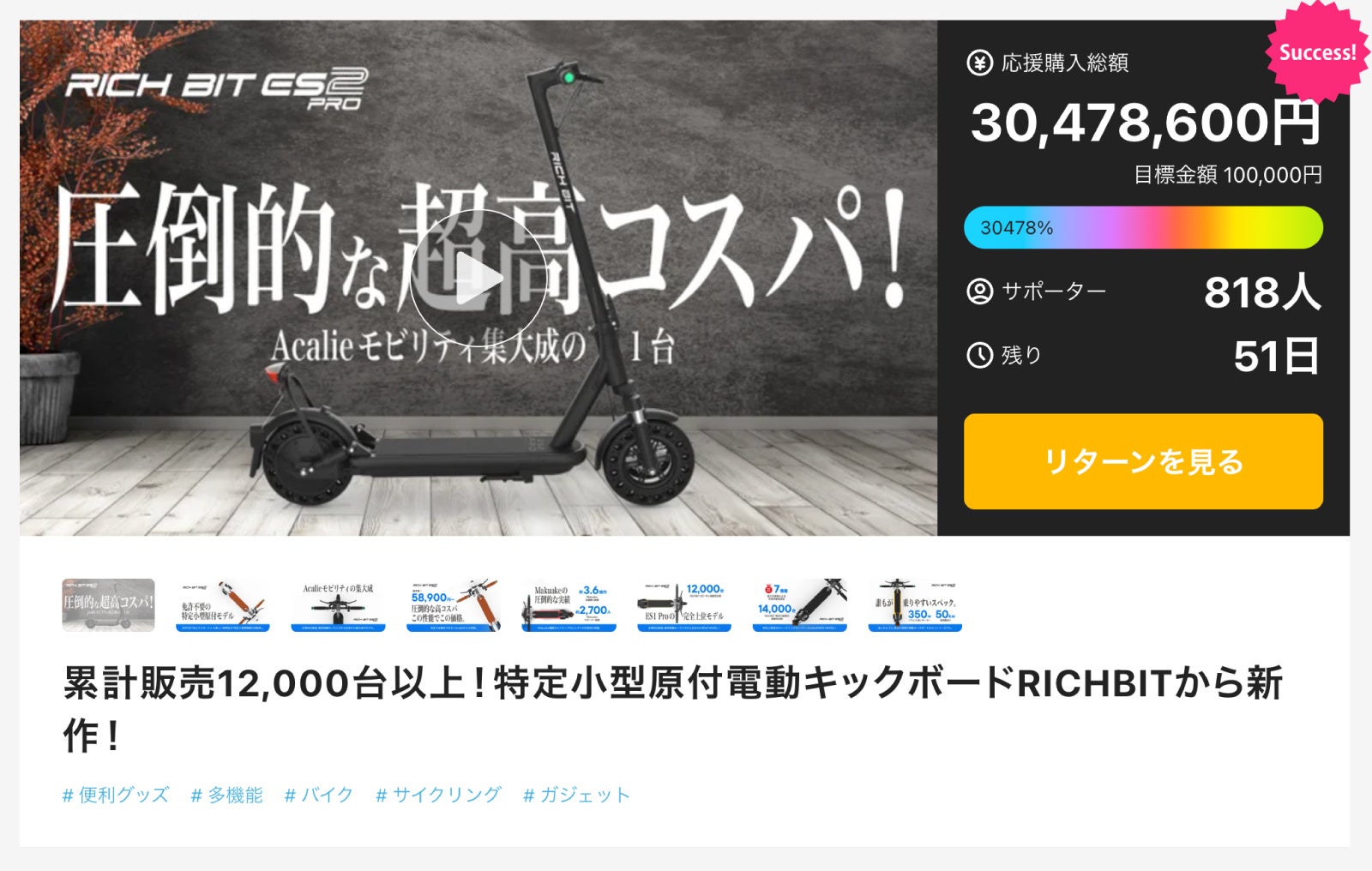Open the #便利グッズ tag
This screenshot has width=1372, height=871.
point(116,795)
